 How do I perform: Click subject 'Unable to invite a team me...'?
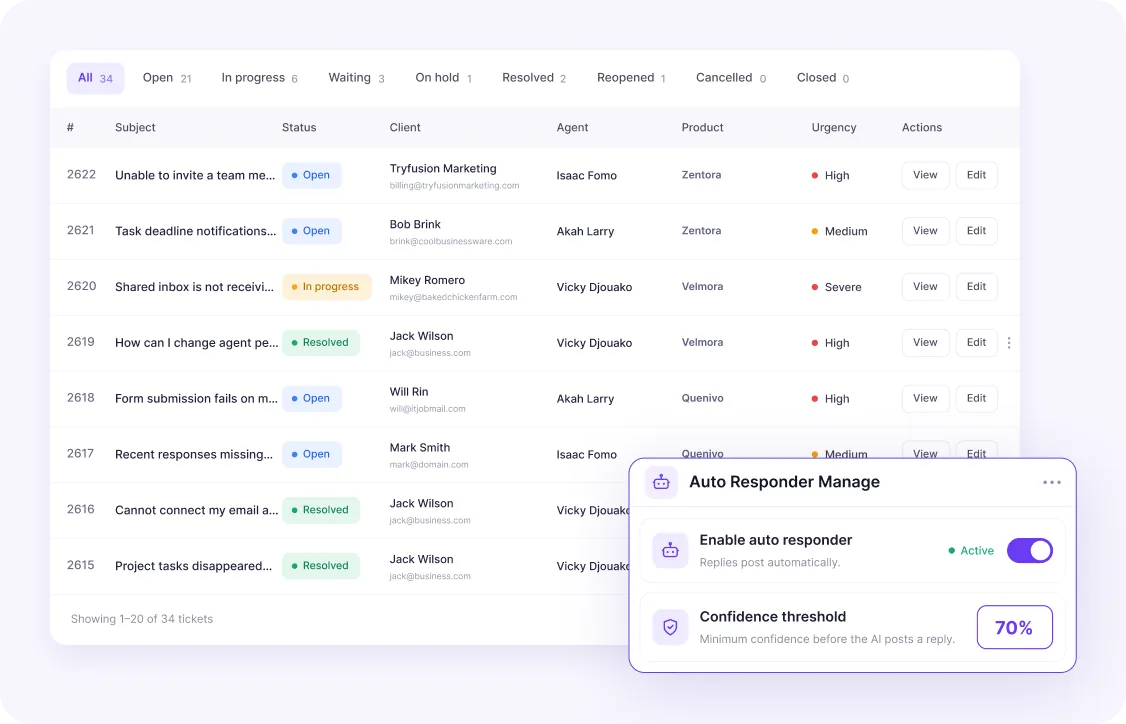[195, 175]
